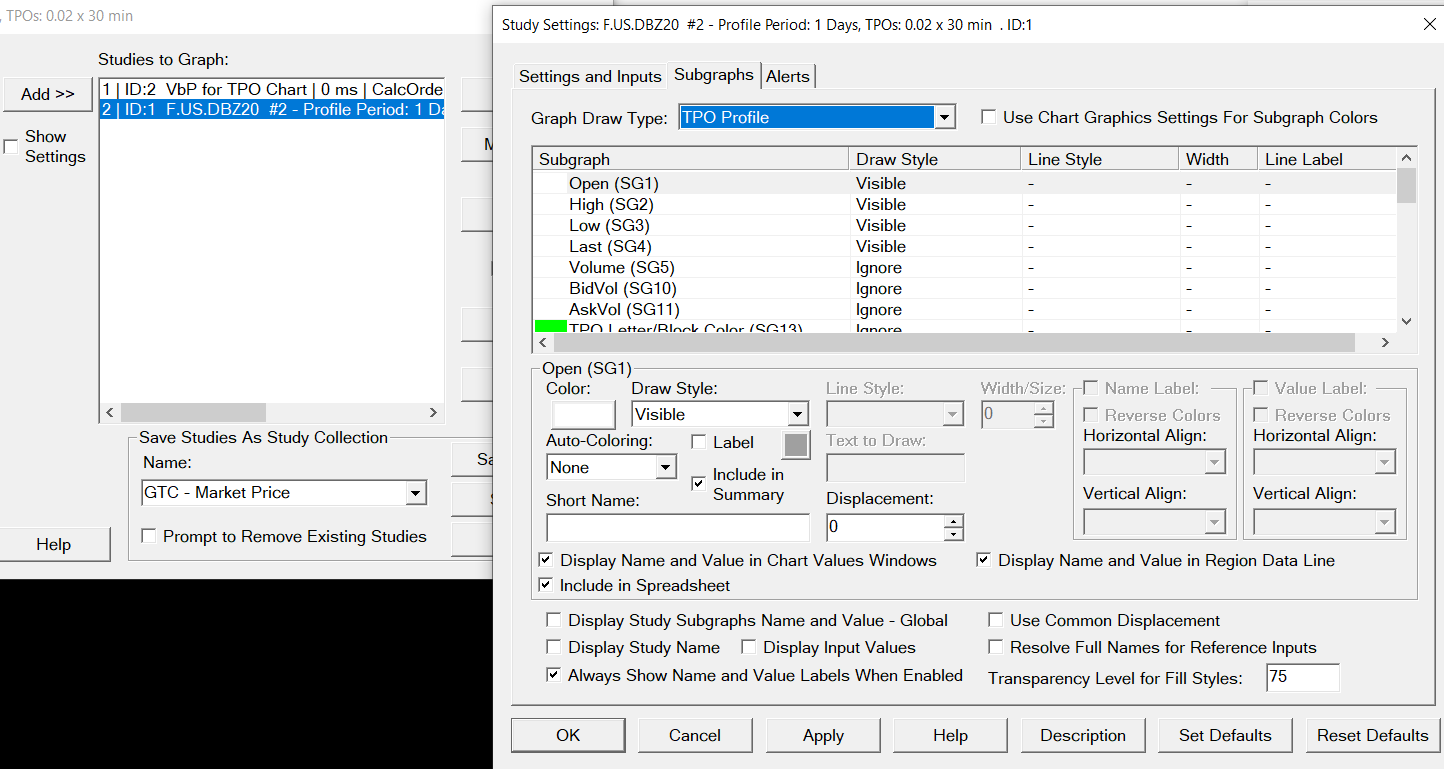Select the High (SG2) subgraph row

[964, 204]
